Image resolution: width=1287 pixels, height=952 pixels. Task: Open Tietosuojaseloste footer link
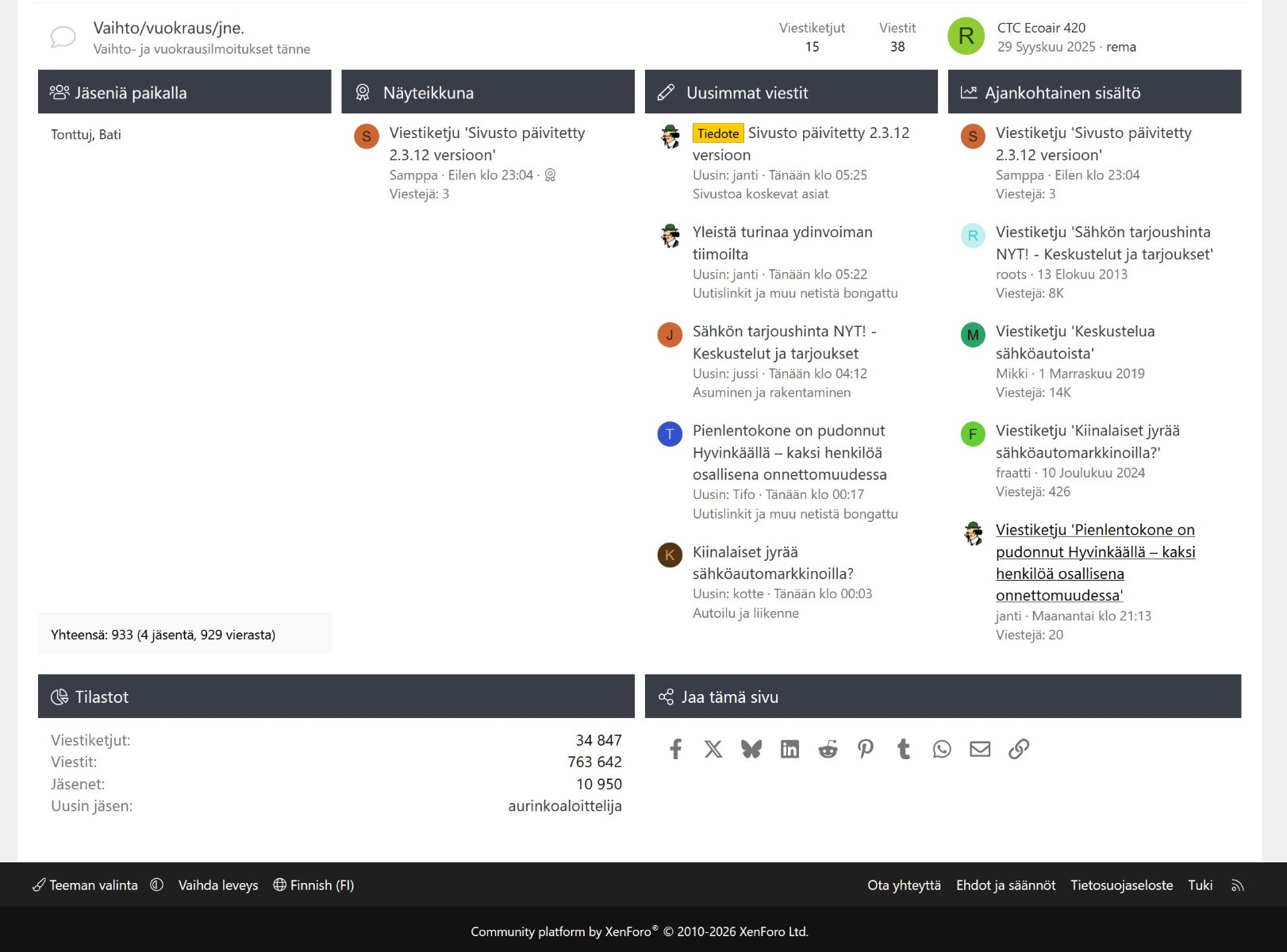(x=1121, y=885)
